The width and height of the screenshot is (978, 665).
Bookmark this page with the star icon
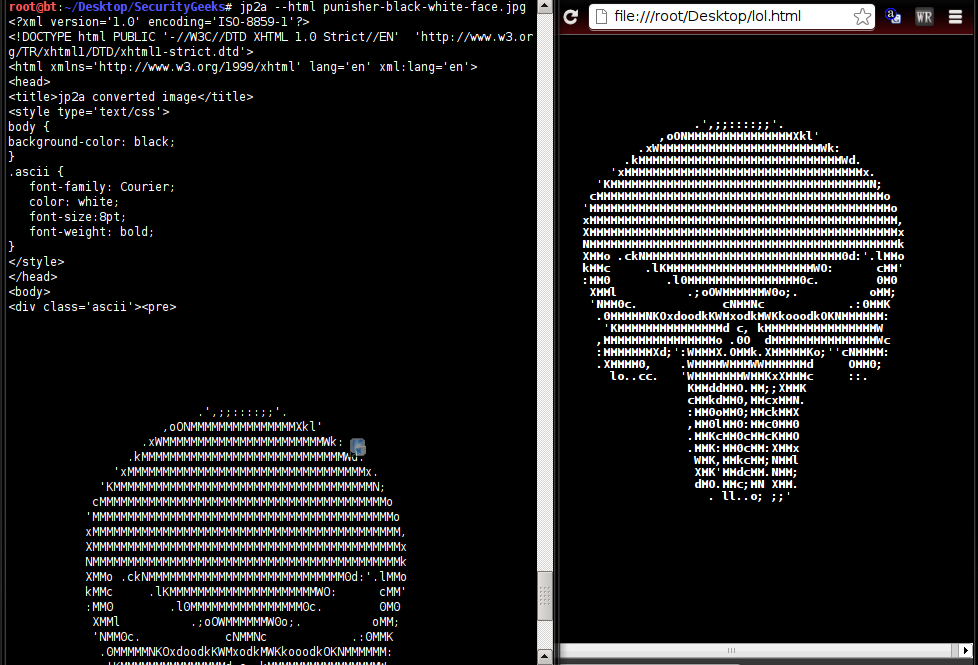point(862,17)
